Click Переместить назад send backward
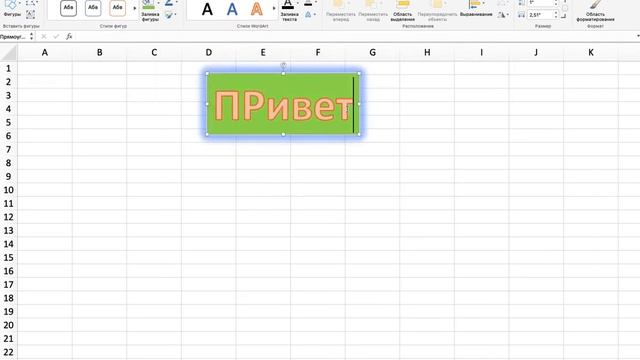The height and width of the screenshot is (360, 640). coord(373,11)
